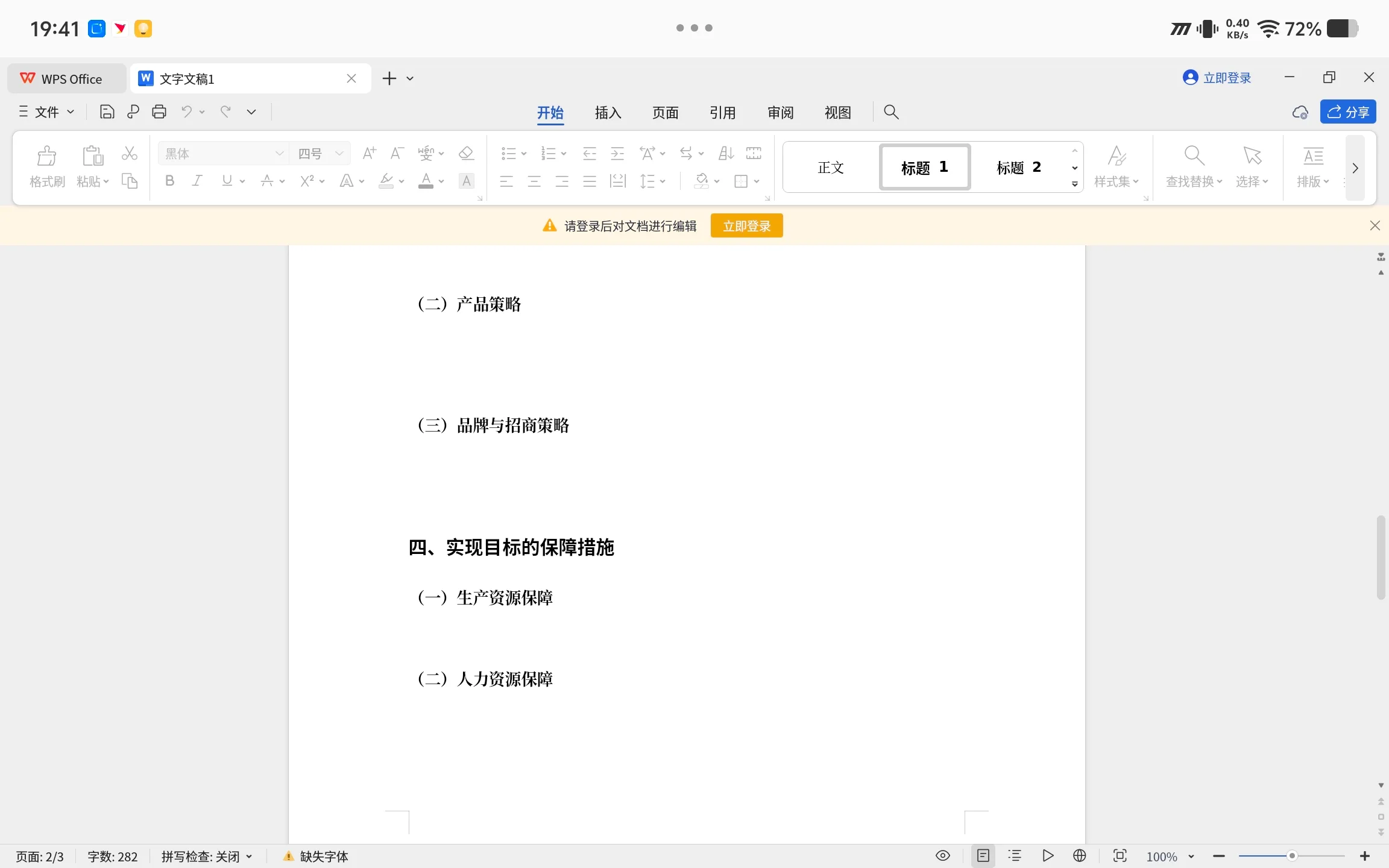Image resolution: width=1389 pixels, height=868 pixels.
Task: Click the Play slideshow icon in status bar
Action: 1048,856
